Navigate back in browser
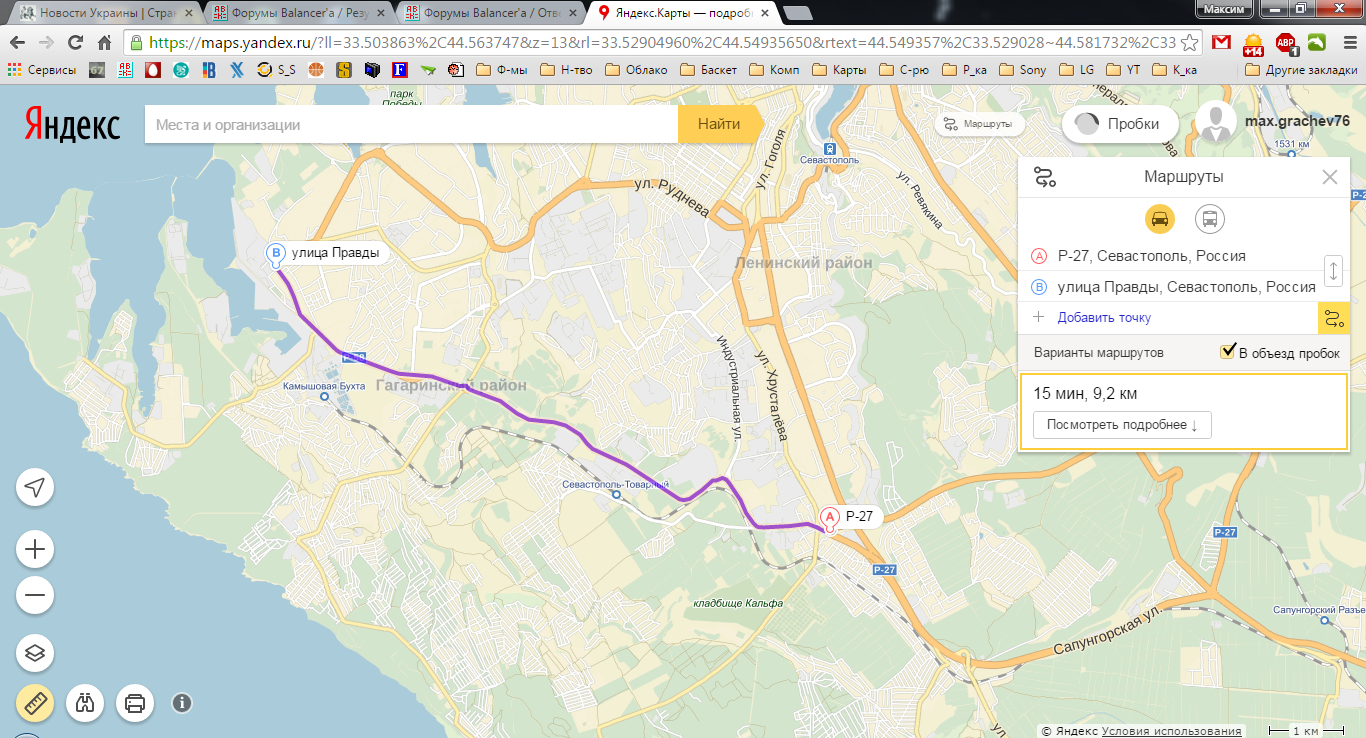Image resolution: width=1366 pixels, height=738 pixels. click(x=17, y=42)
